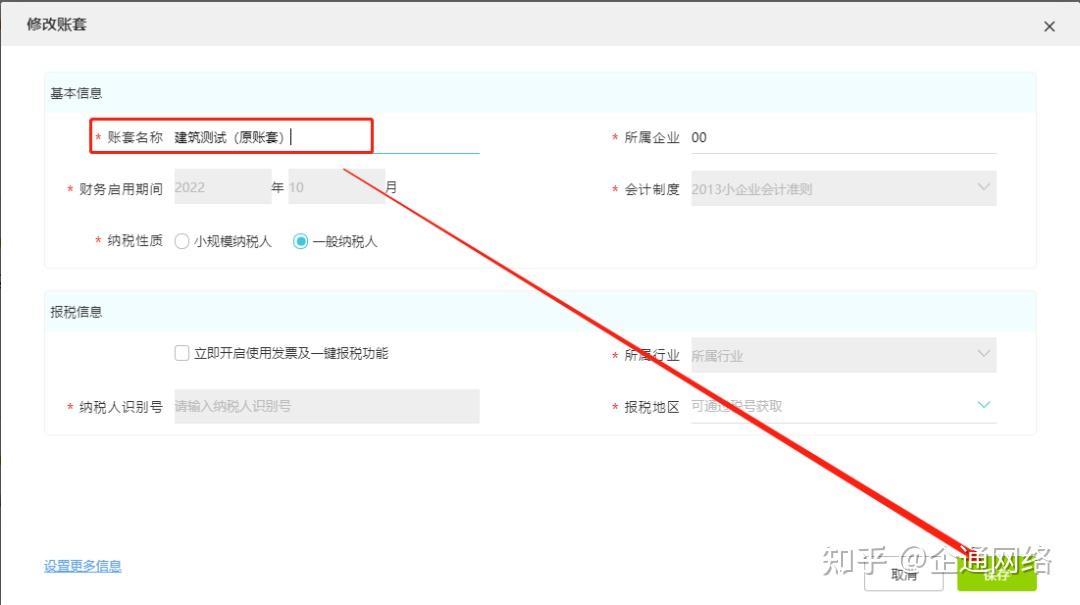The image size is (1080, 605).
Task: Click the green 保存 button
Action: point(997,574)
